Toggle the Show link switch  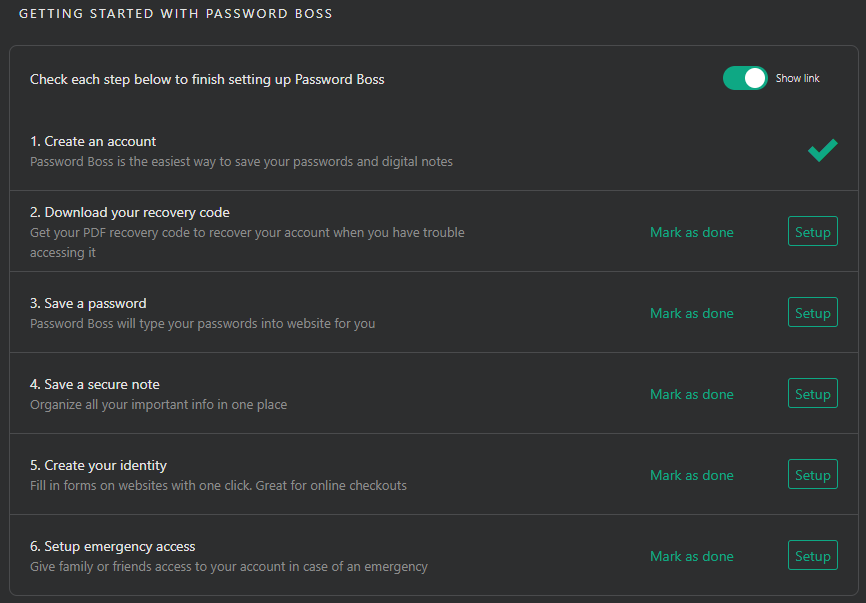(744, 78)
